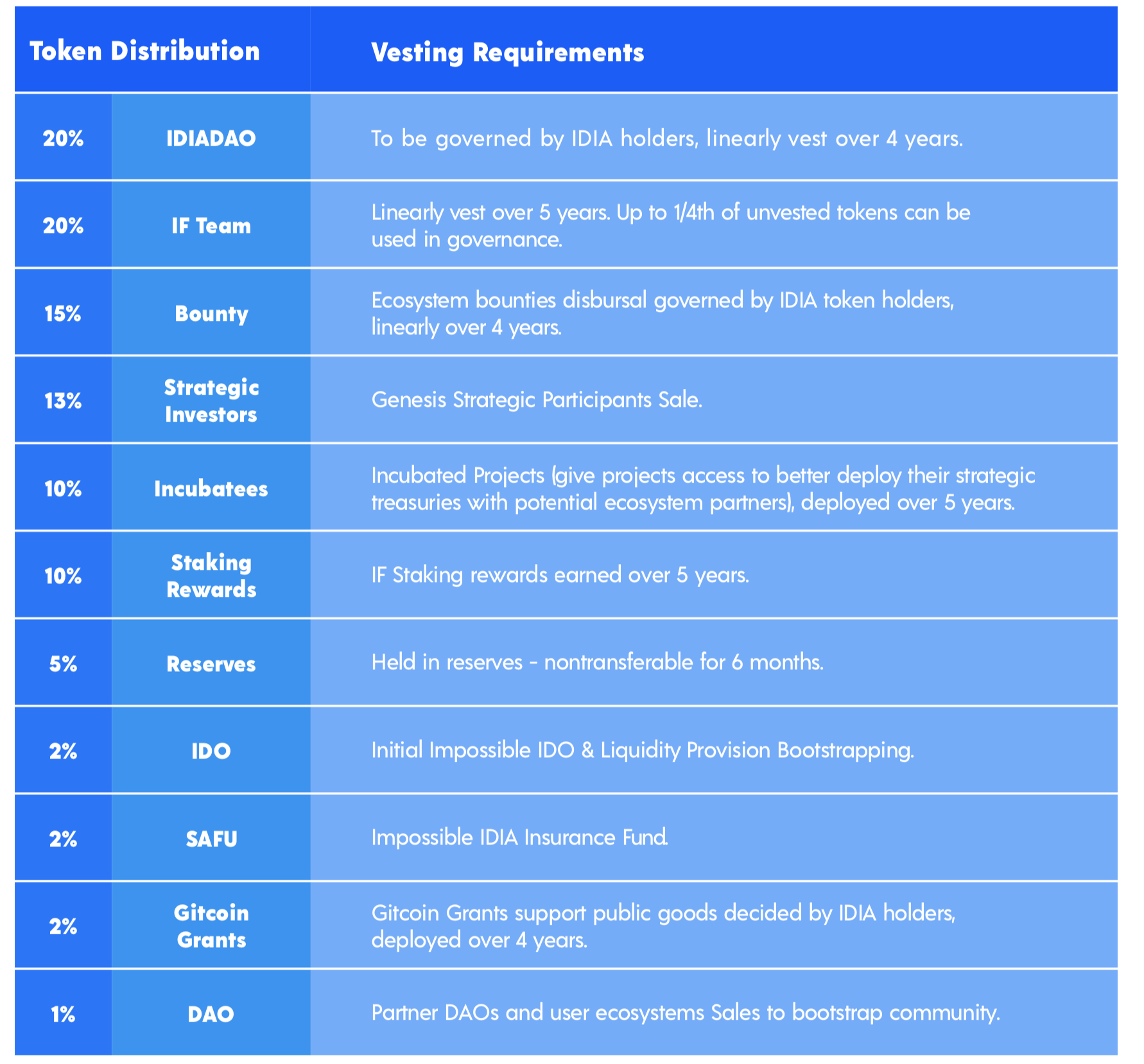This screenshot has width=1144, height=1064.
Task: Select the Vesting Requirements column header
Action: click(x=507, y=53)
